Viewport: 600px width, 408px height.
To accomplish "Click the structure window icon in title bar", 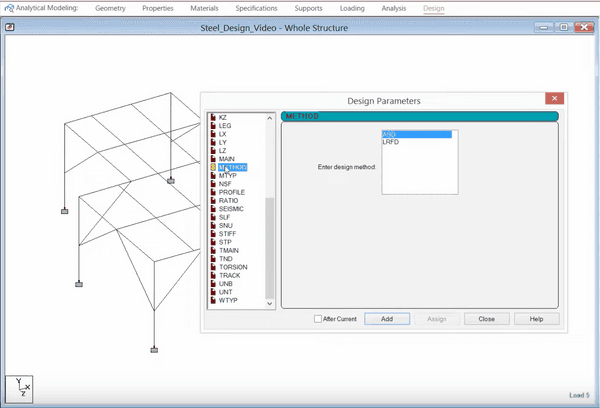I will 10,27.
